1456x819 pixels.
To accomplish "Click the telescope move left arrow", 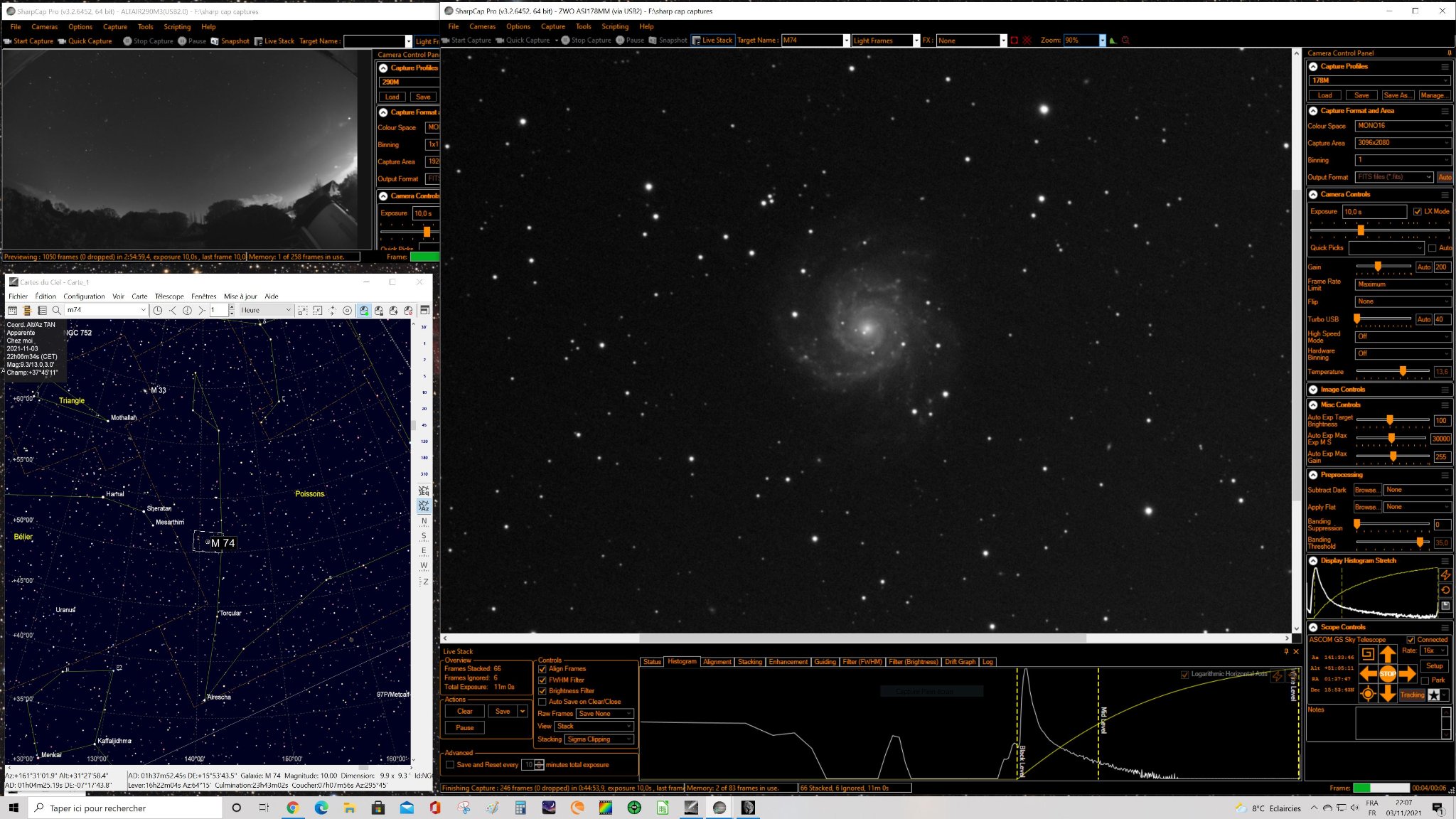I will pyautogui.click(x=1368, y=674).
